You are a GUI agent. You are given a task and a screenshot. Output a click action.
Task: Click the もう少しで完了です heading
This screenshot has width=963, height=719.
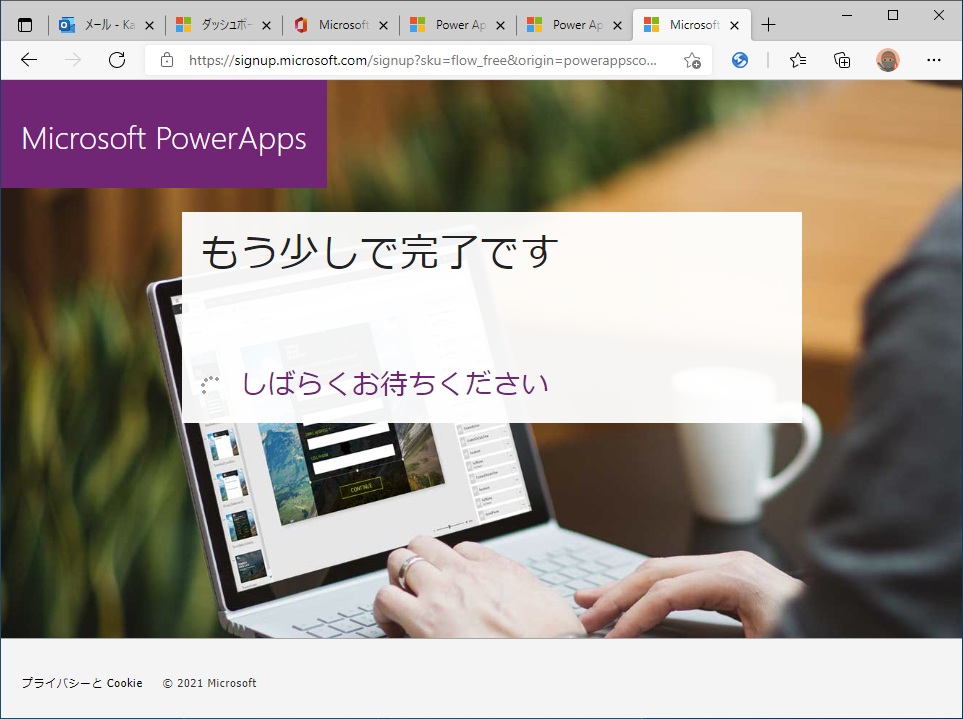tap(380, 252)
